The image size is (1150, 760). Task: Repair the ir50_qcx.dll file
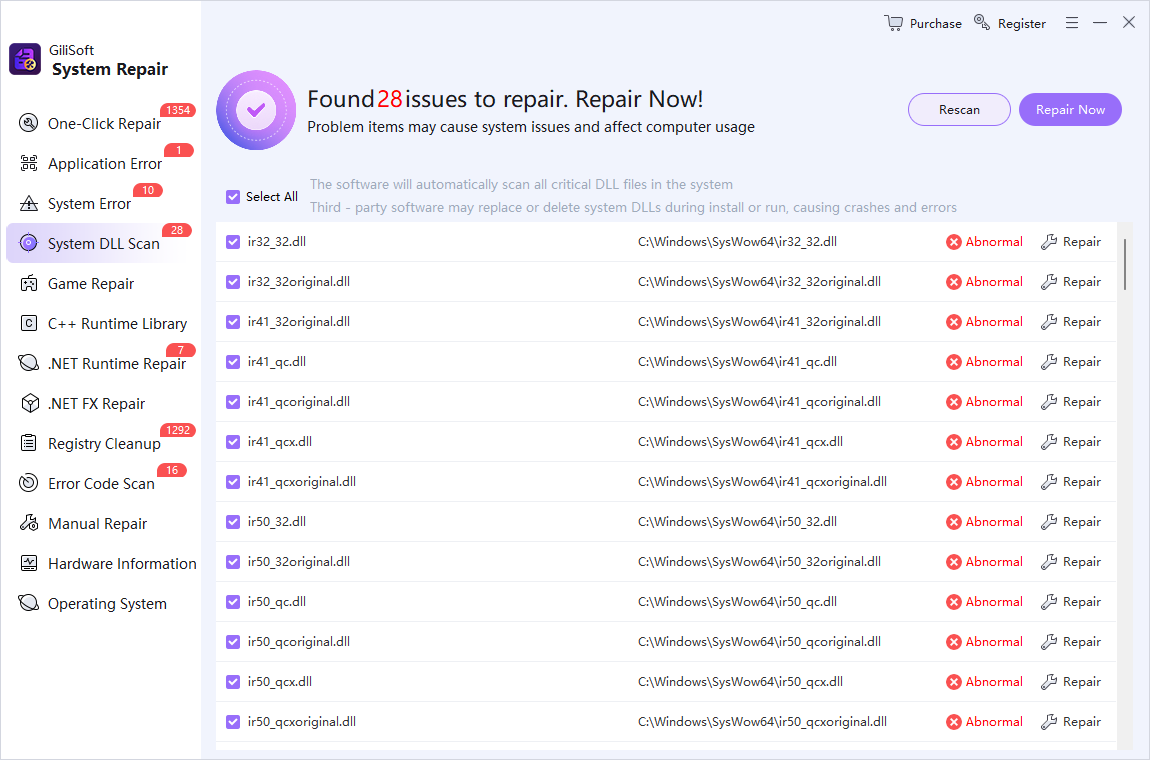(1071, 682)
